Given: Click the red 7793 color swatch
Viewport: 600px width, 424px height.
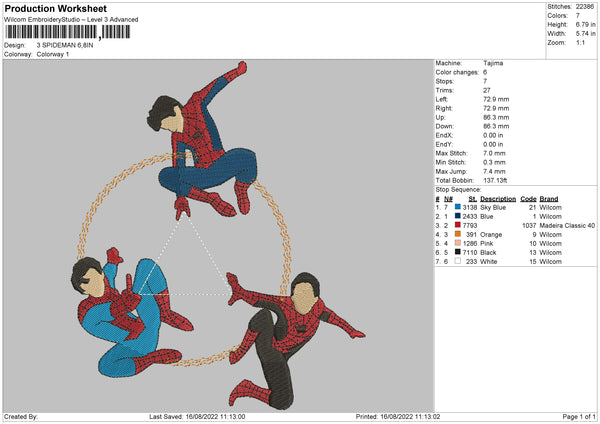Looking at the screenshot, I should (458, 225).
